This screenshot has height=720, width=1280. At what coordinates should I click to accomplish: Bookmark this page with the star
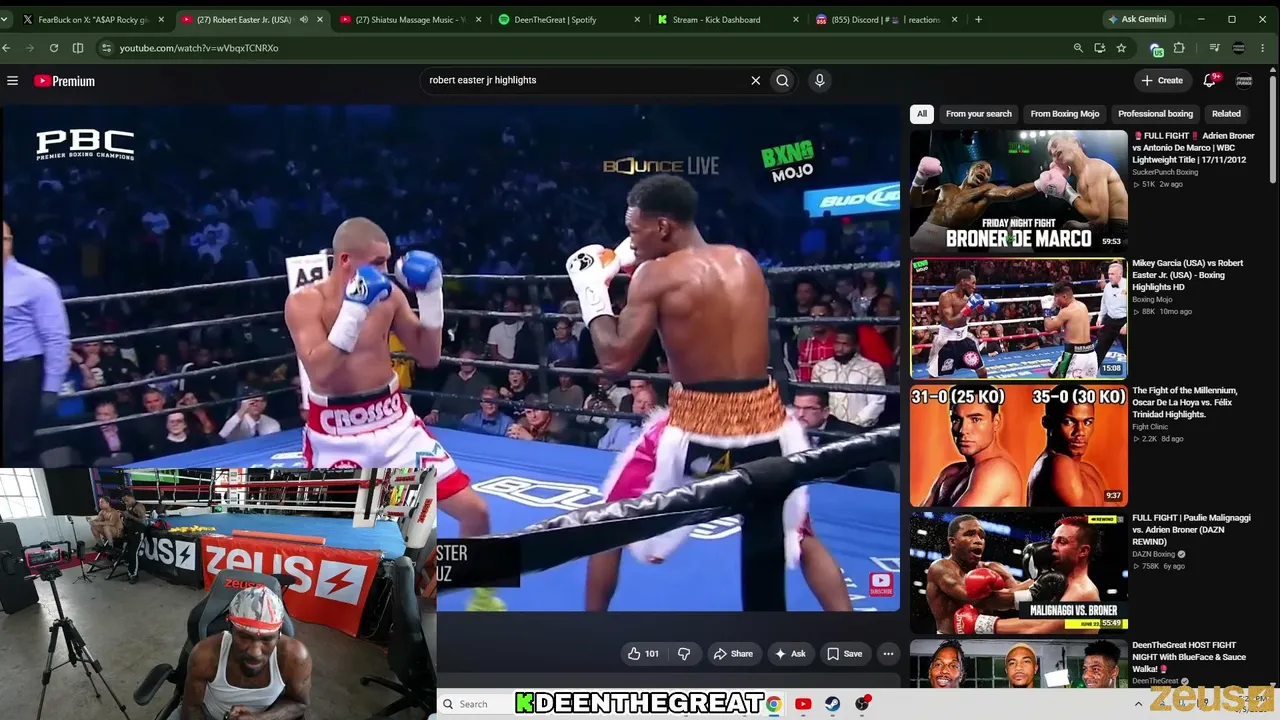click(x=1122, y=48)
